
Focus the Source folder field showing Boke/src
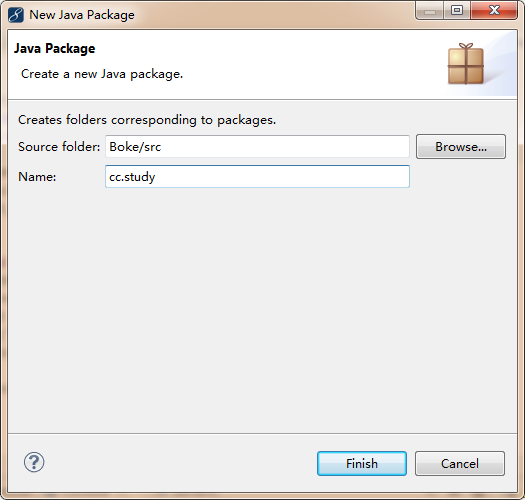[x=257, y=146]
